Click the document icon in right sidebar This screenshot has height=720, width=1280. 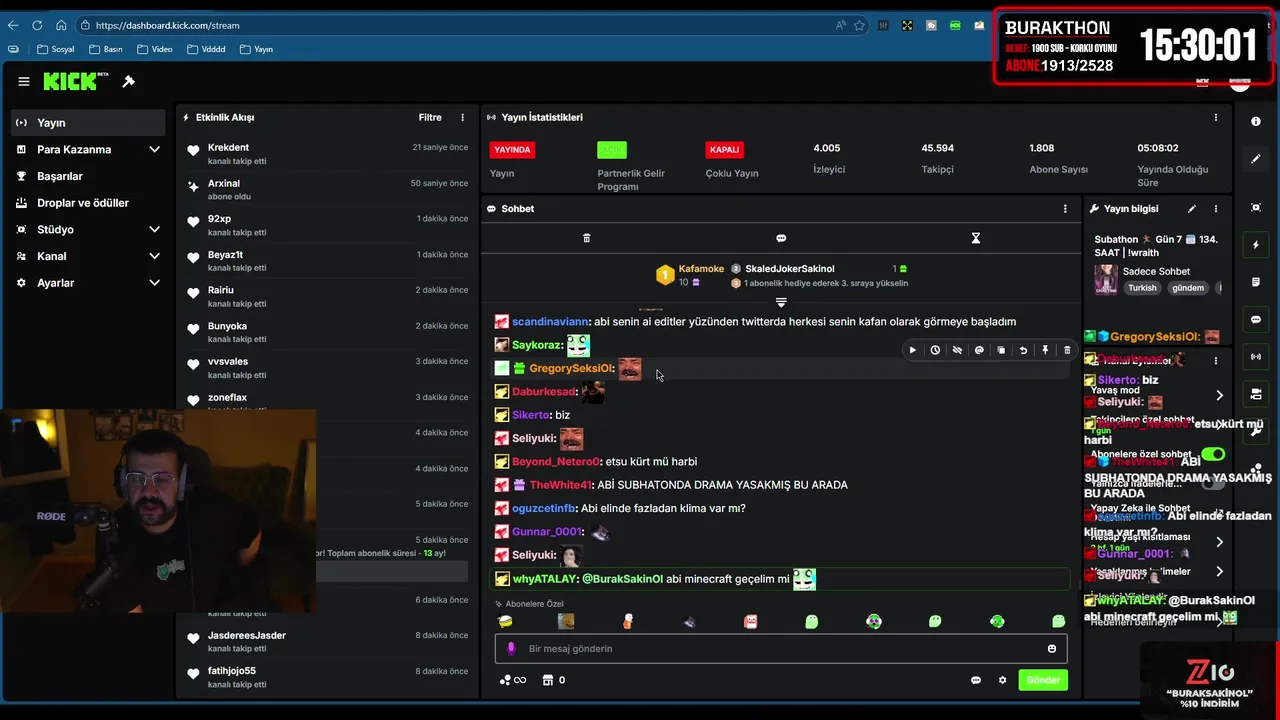(1256, 283)
